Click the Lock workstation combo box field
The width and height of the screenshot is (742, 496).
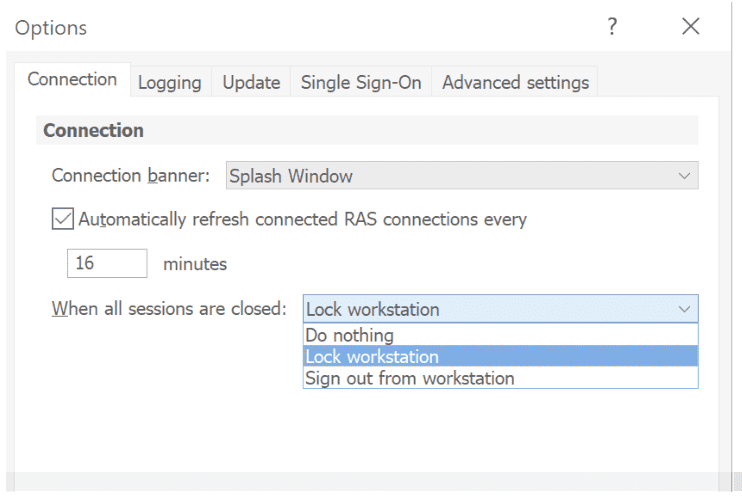pyautogui.click(x=480, y=309)
